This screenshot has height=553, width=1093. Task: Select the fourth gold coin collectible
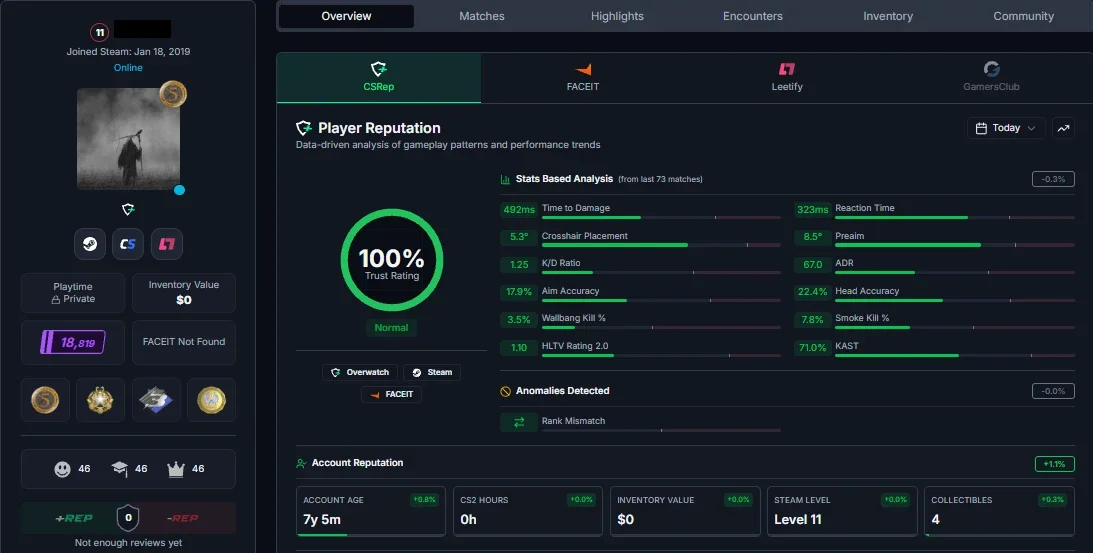click(x=211, y=400)
